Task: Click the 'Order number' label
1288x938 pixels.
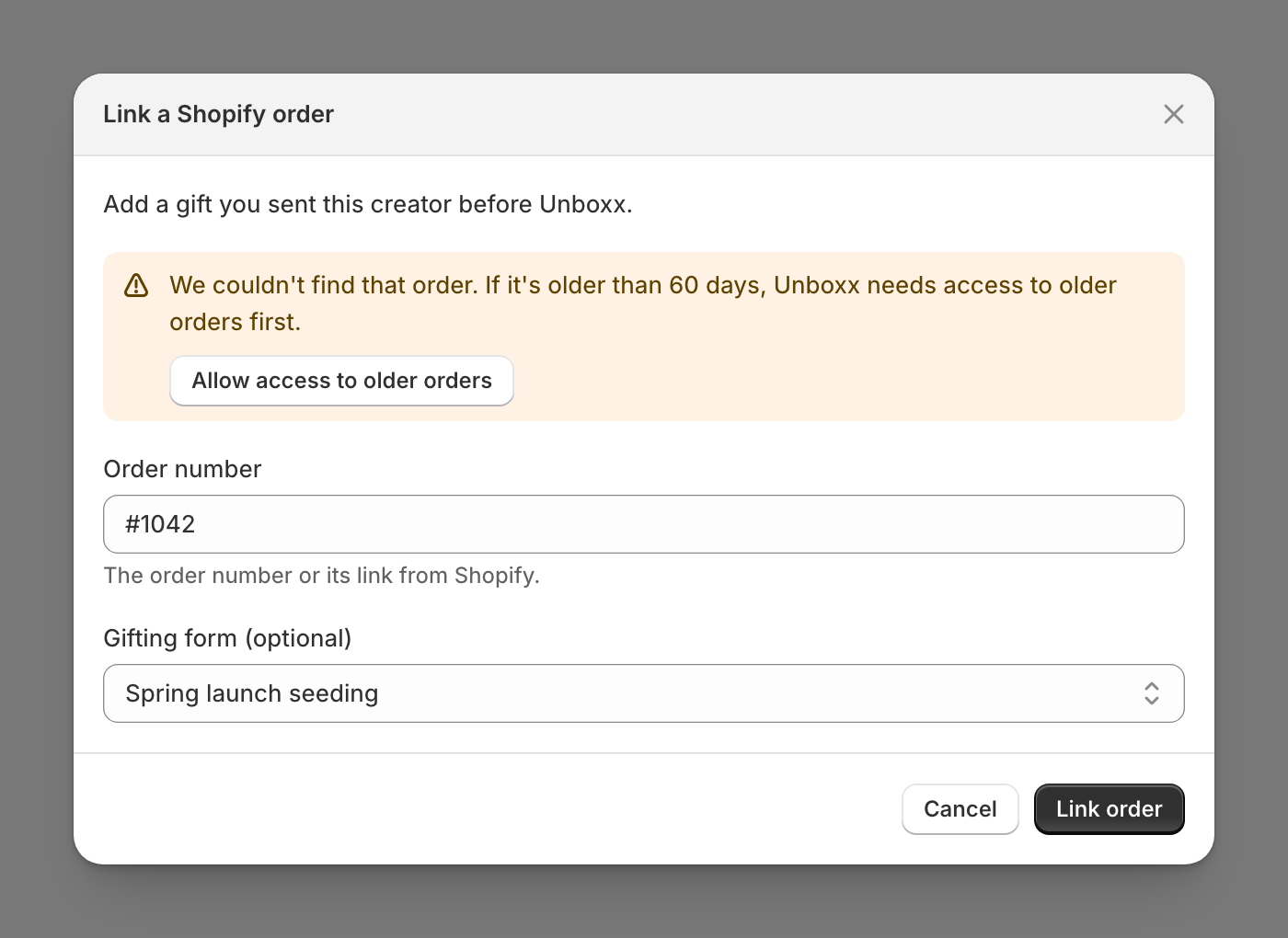Action: [182, 469]
